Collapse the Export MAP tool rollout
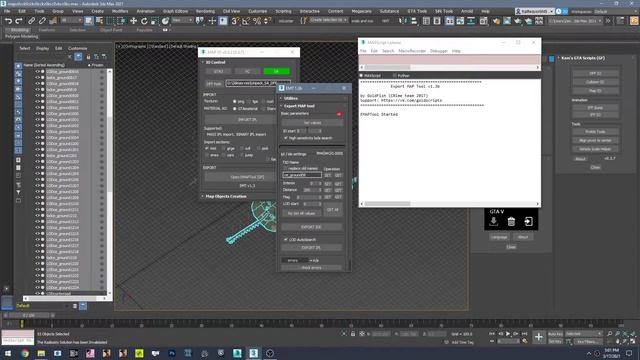Image resolution: width=640 pixels, height=360 pixels. 299,106
